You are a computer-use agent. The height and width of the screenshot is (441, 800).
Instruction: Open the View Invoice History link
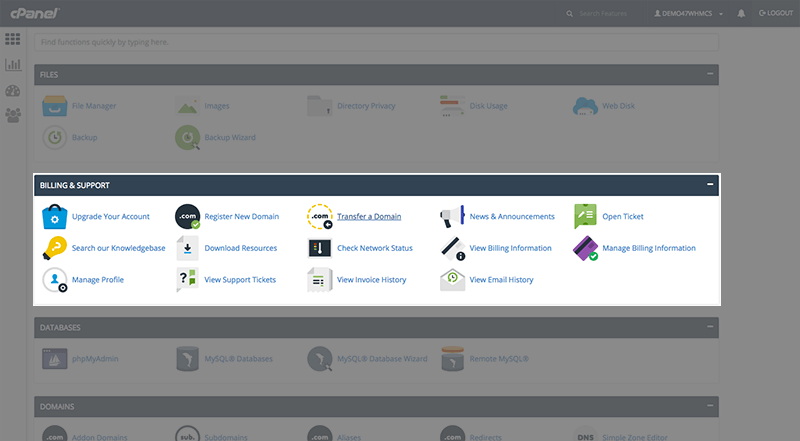point(371,280)
